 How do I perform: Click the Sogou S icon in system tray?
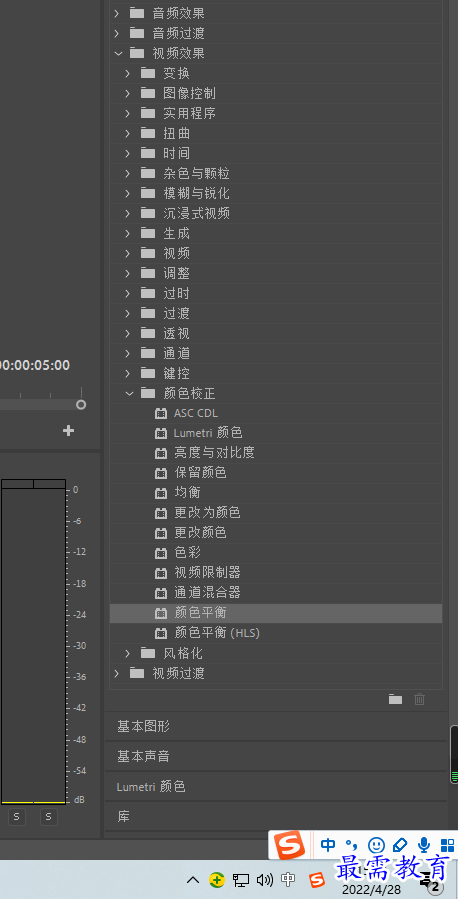[317, 880]
